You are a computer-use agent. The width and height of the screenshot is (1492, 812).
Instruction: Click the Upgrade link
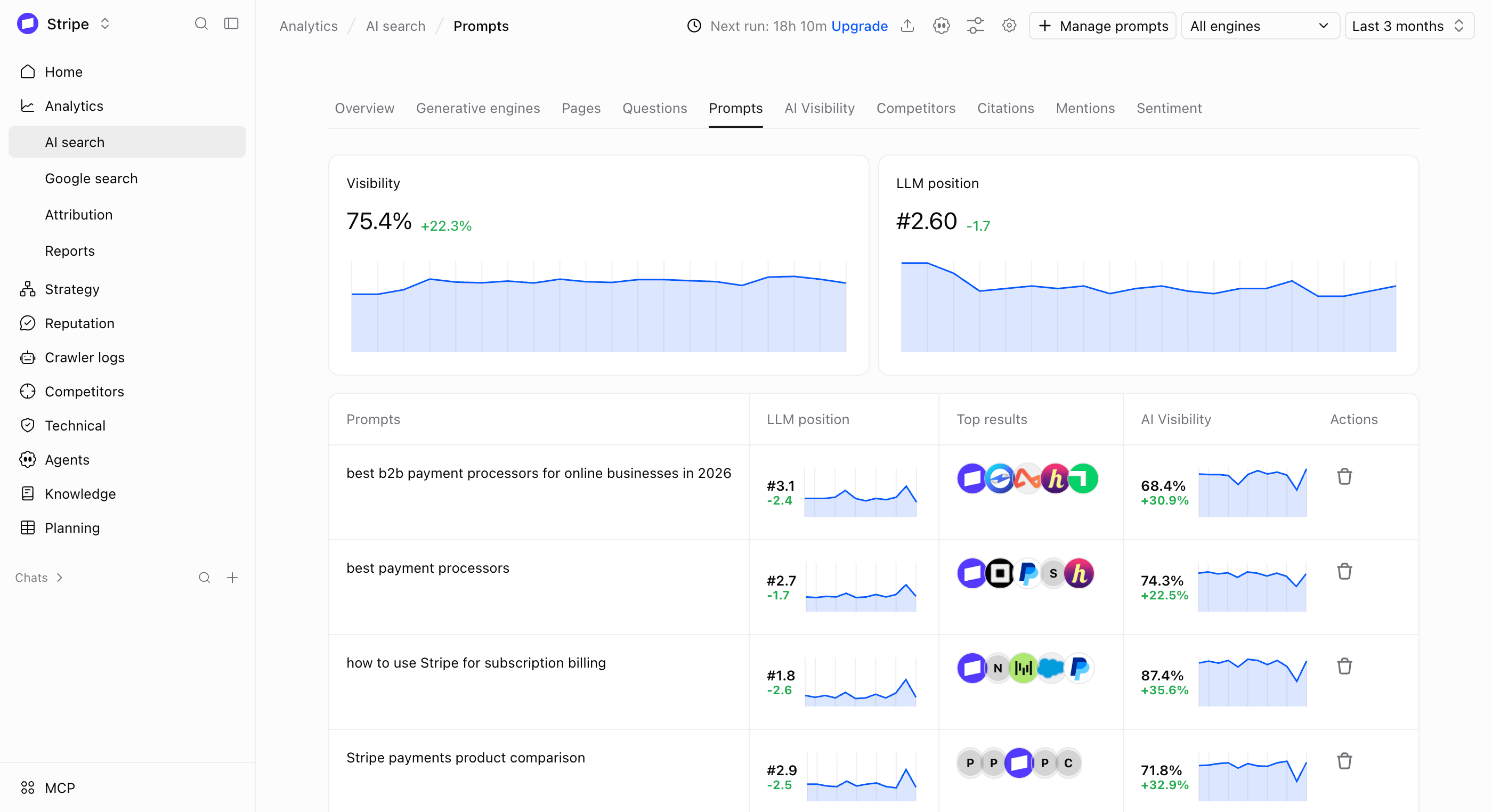(859, 26)
